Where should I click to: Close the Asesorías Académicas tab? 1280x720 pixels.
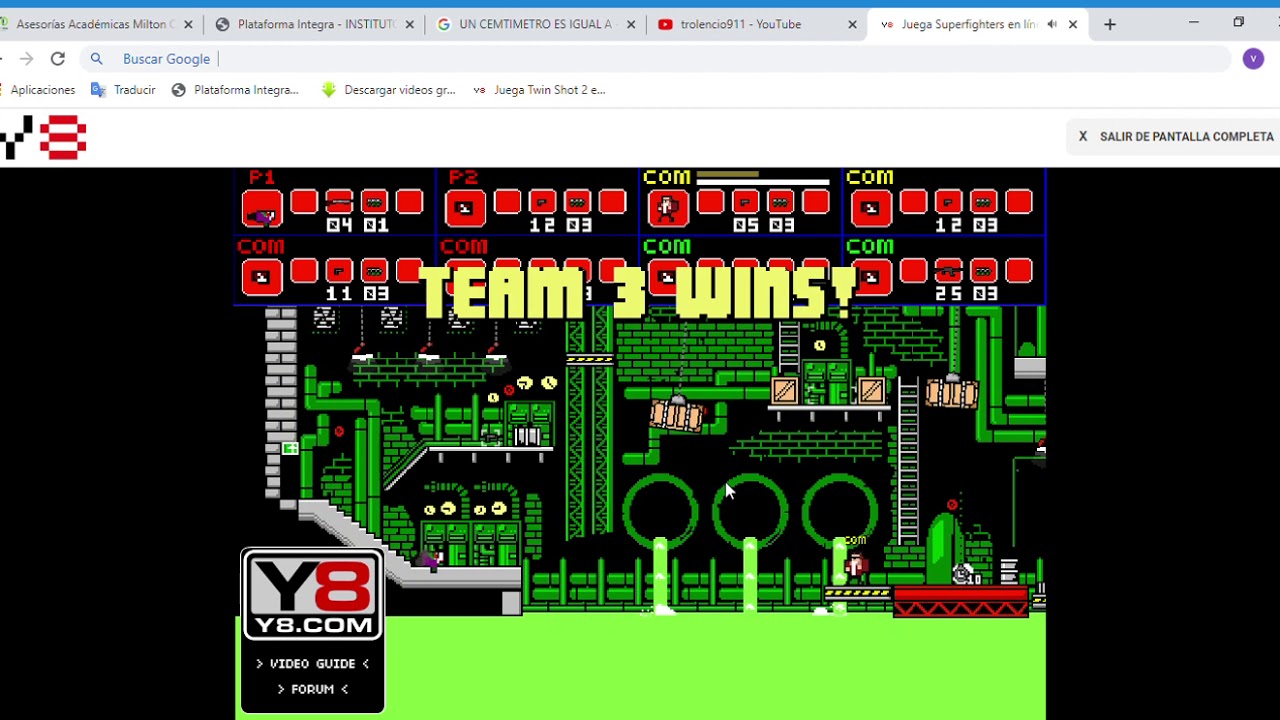(188, 24)
